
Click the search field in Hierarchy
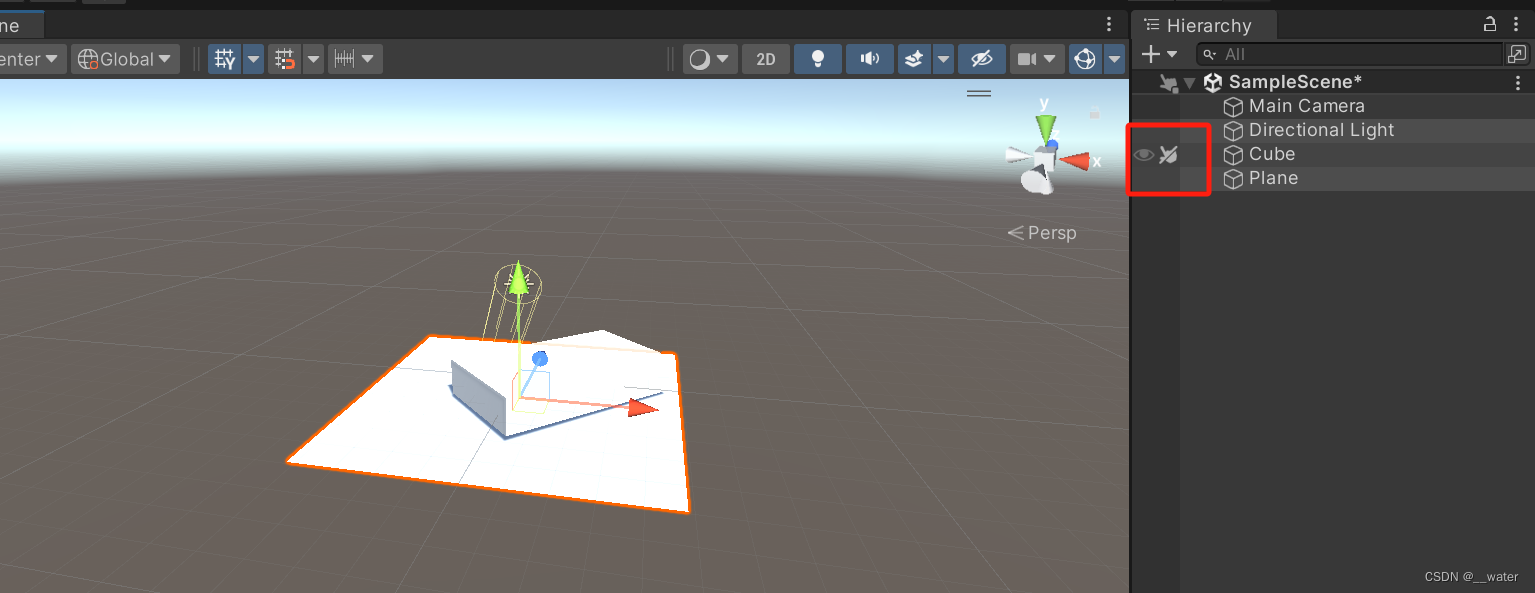pyautogui.click(x=1350, y=54)
